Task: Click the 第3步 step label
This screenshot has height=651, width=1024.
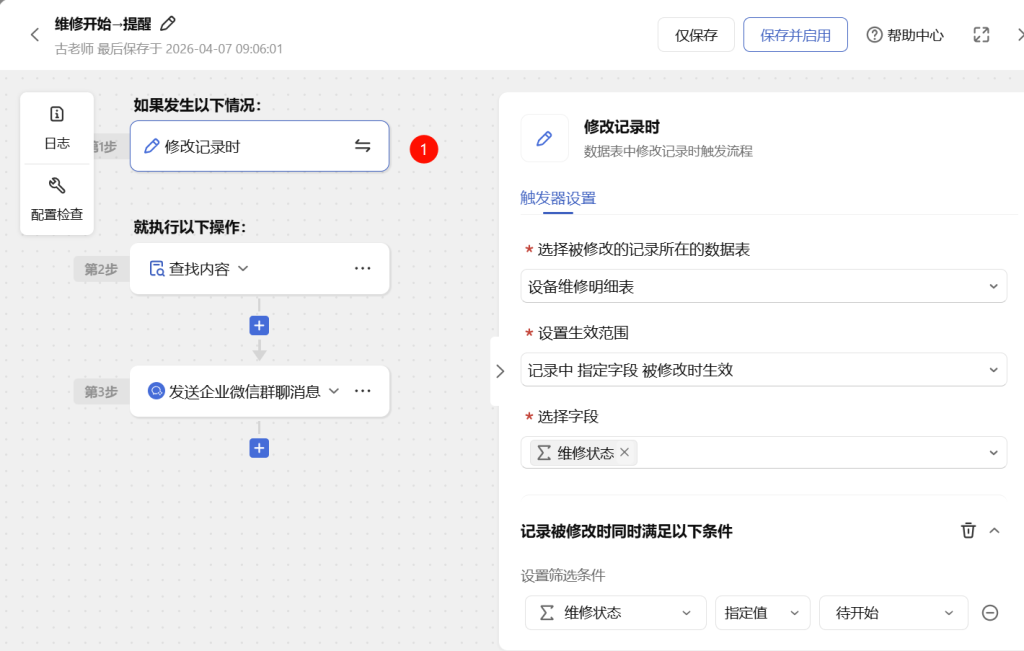Action: tap(101, 391)
